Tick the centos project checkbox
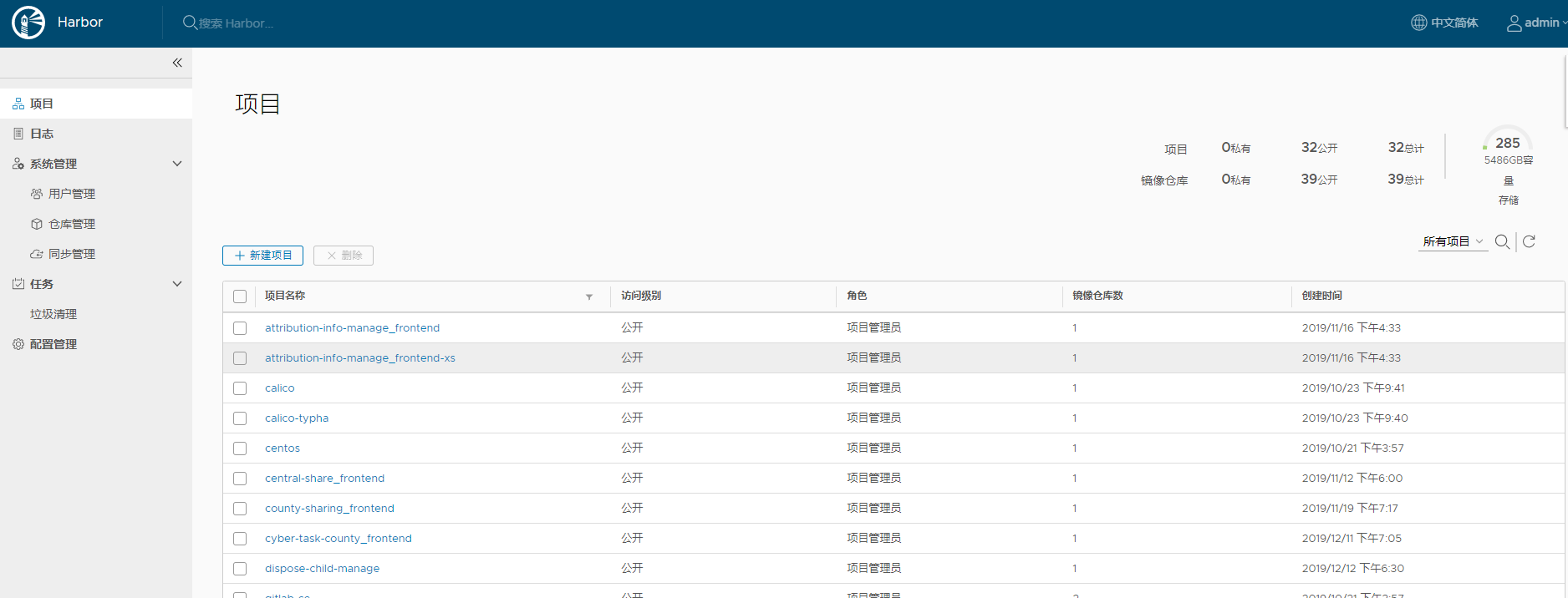Image resolution: width=1568 pixels, height=598 pixels. pos(240,448)
